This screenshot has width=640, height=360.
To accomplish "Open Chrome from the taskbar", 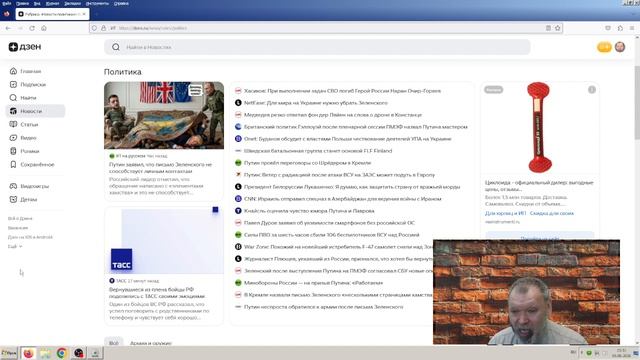I will [x=62, y=353].
